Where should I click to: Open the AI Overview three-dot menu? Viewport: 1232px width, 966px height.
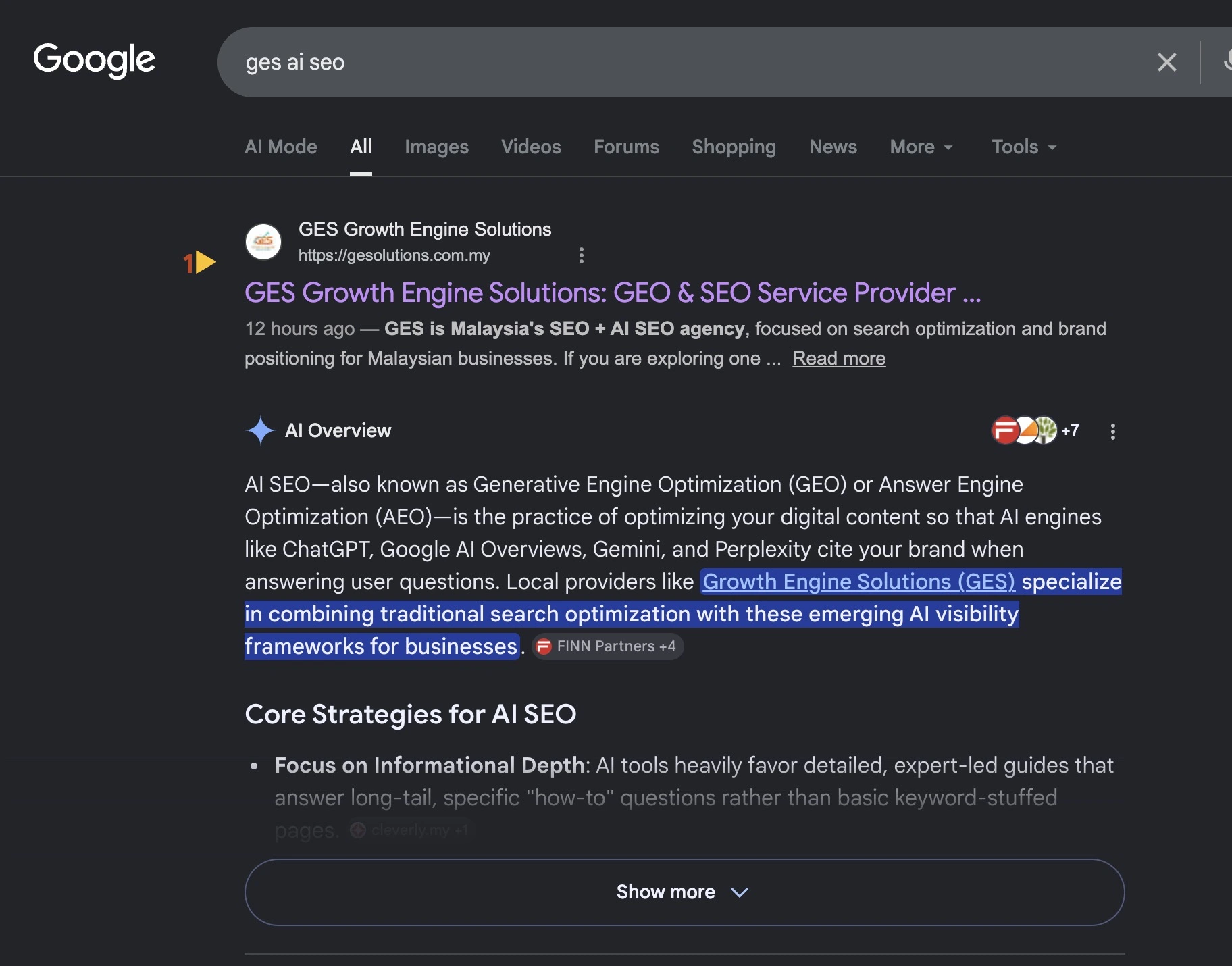[x=1113, y=431]
